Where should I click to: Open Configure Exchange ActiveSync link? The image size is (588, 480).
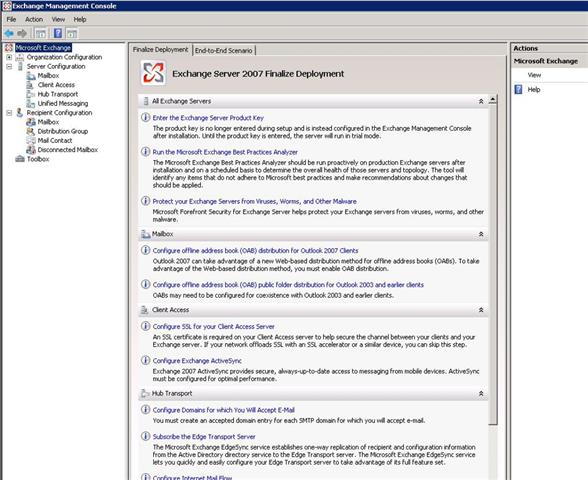[197, 361]
